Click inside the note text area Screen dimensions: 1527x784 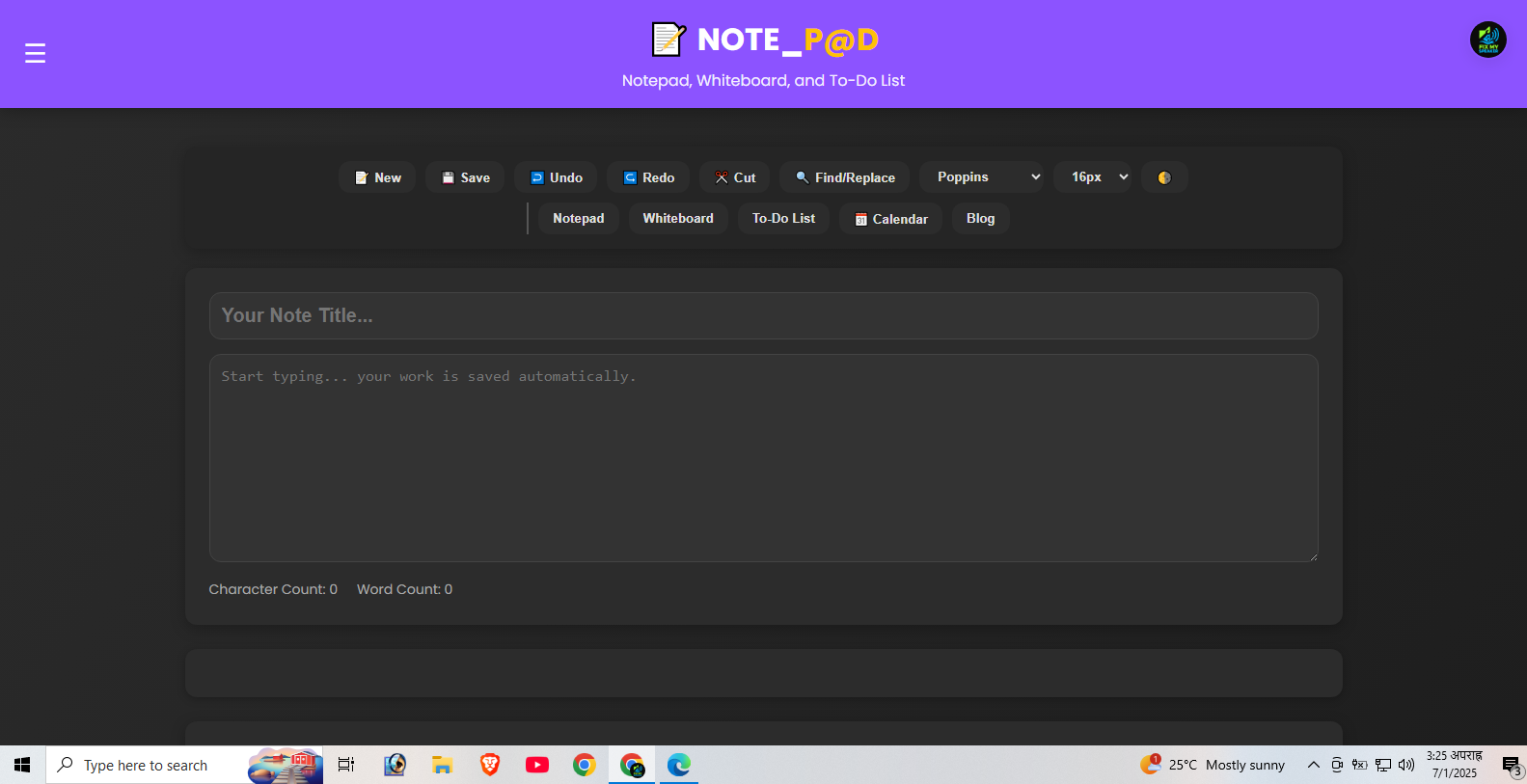click(763, 458)
